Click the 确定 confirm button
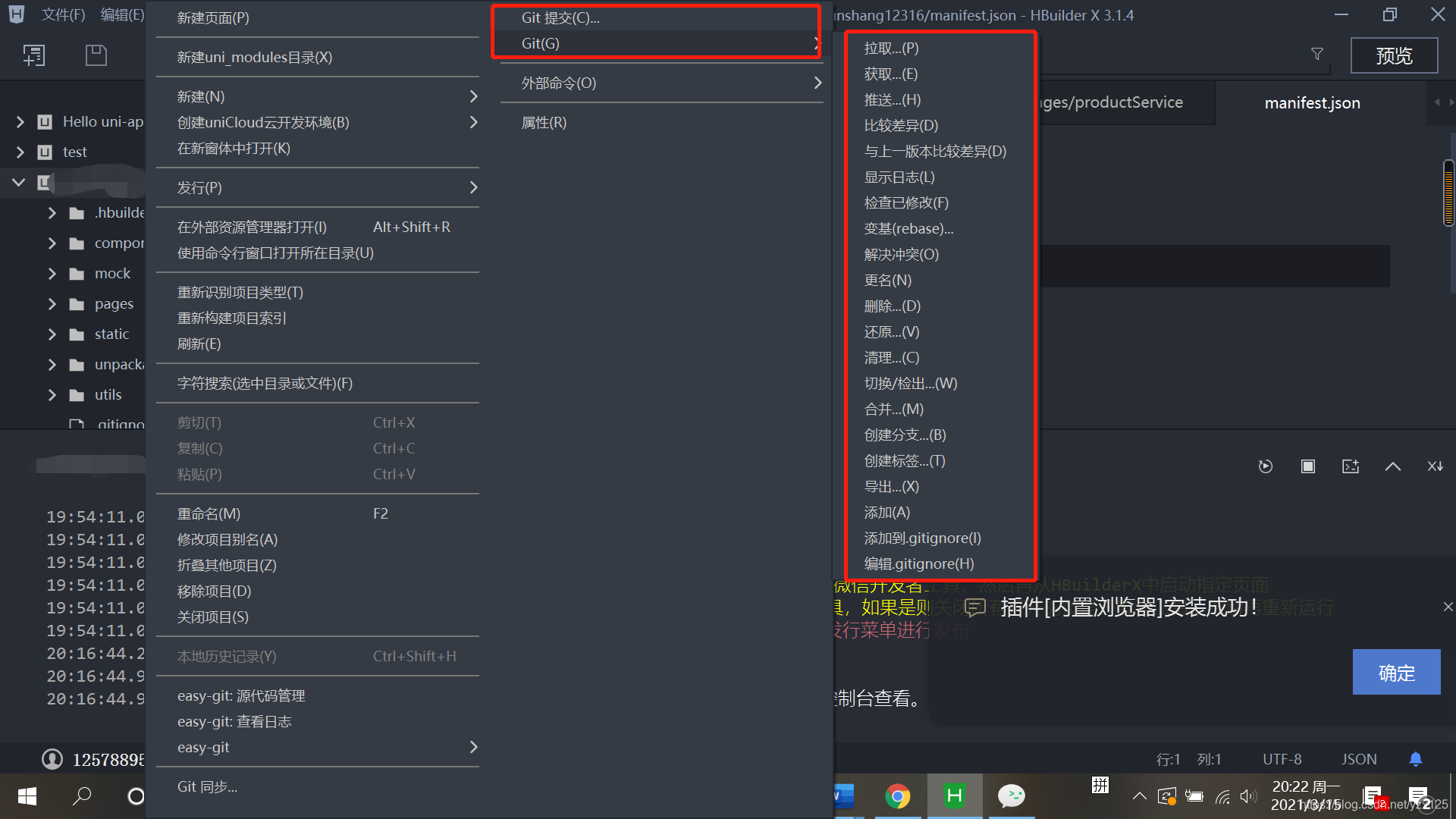 pos(1396,672)
